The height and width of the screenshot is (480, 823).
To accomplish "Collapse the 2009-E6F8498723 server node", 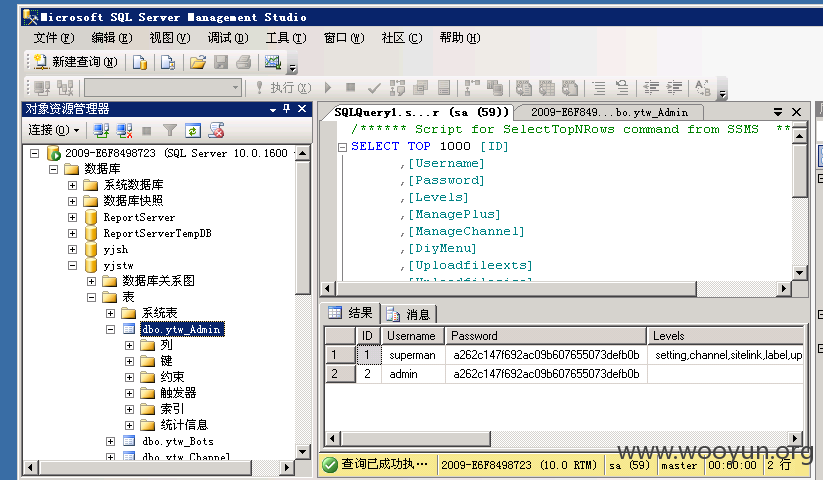I will (x=35, y=154).
